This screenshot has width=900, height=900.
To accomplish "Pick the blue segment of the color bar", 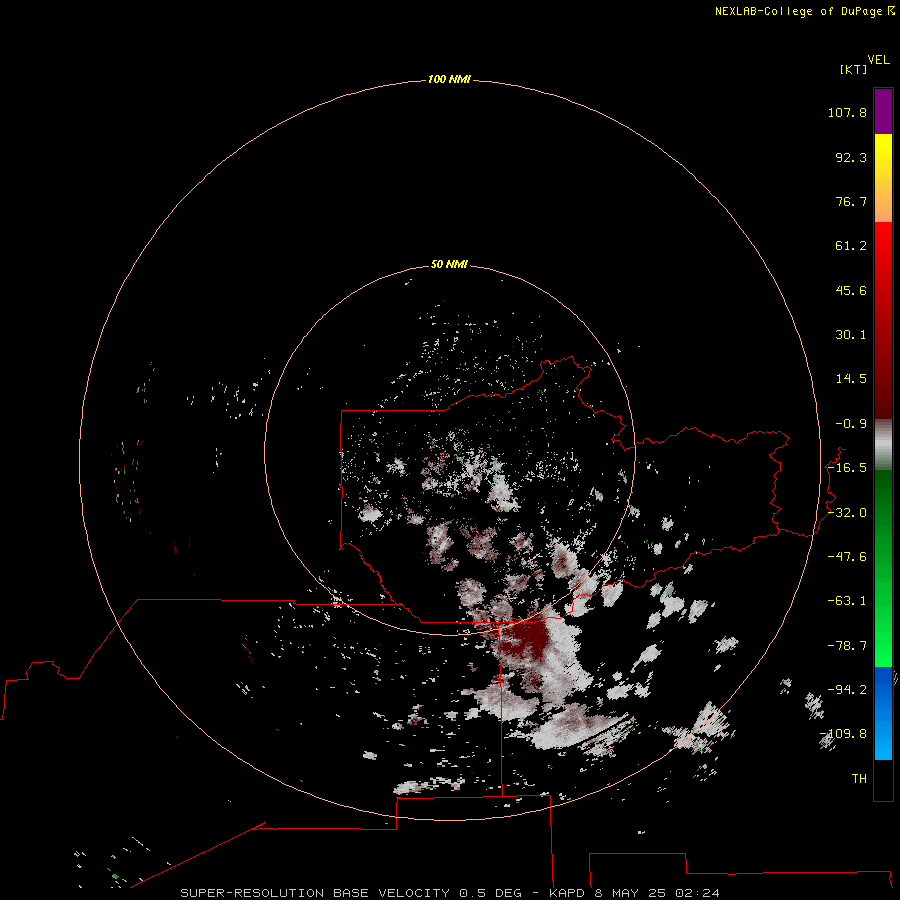I will pos(883,713).
